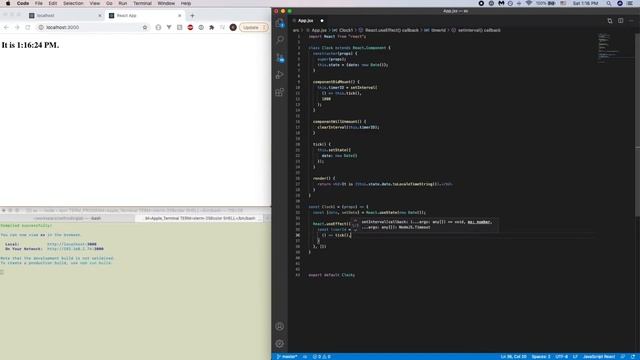The width and height of the screenshot is (640, 360).
Task: Open the Search view in VS Code activity bar
Action: 280,40
